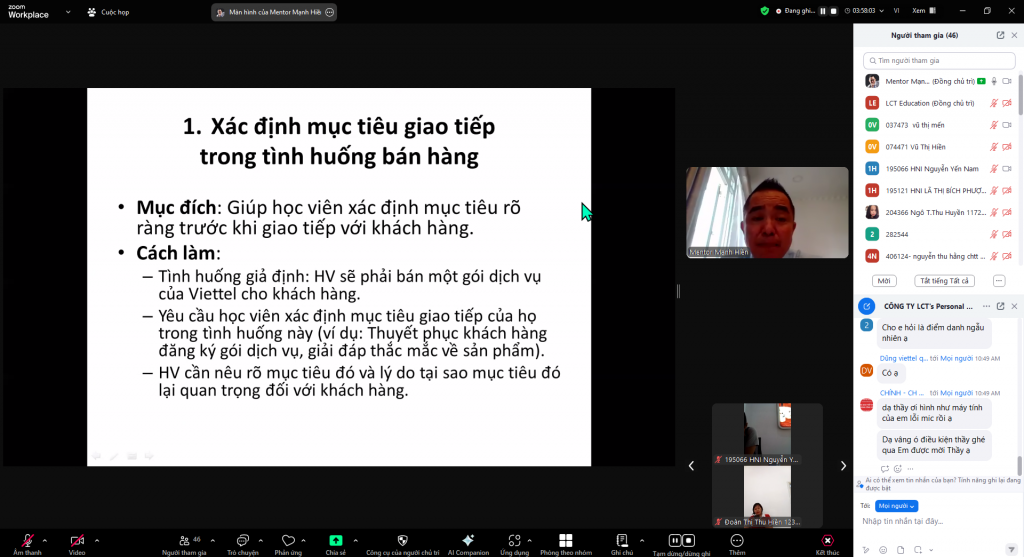Screen dimensions: 1024x557
Task: Turn on camera with Video button
Action: click(77, 541)
